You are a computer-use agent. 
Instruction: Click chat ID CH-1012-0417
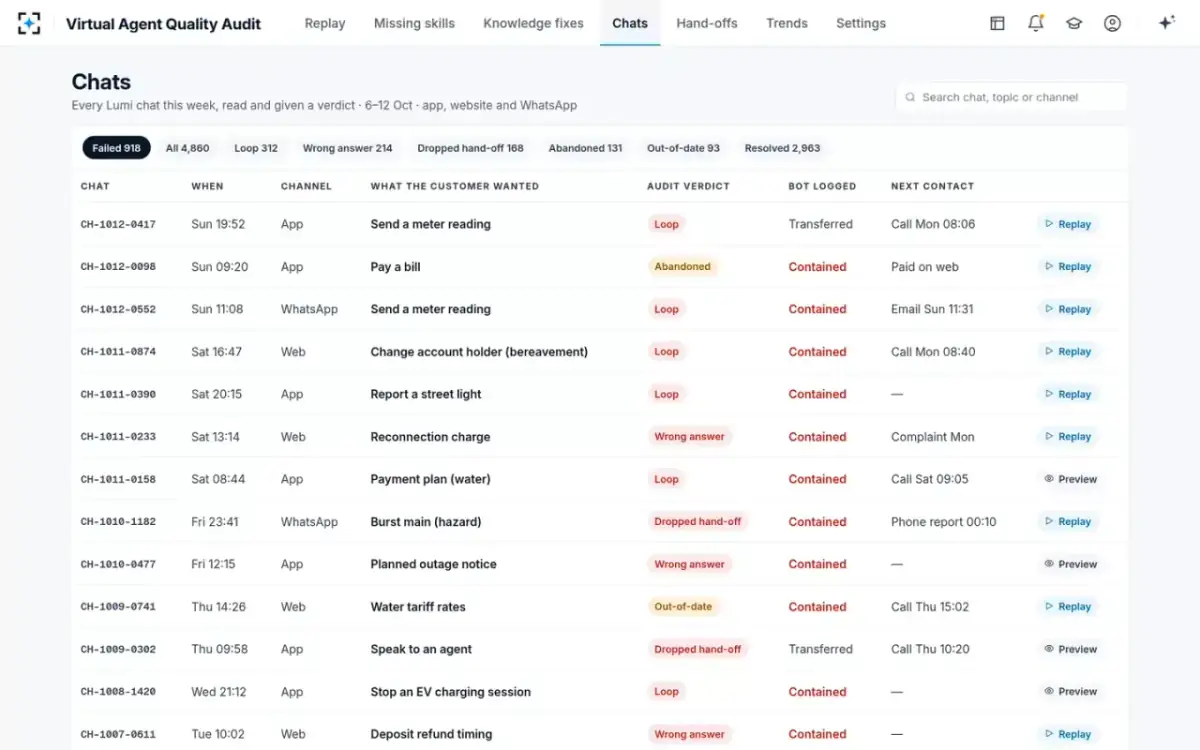click(x=118, y=225)
